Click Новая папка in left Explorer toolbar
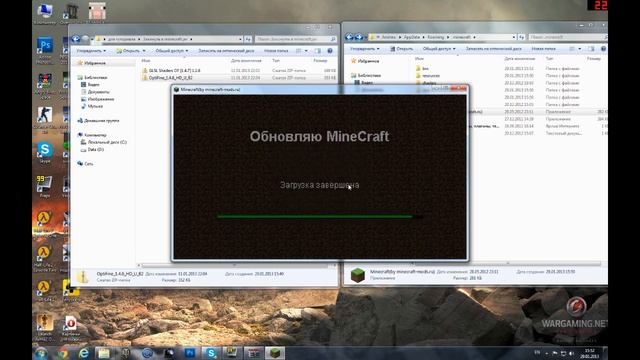640x360 pixels. (x=276, y=51)
